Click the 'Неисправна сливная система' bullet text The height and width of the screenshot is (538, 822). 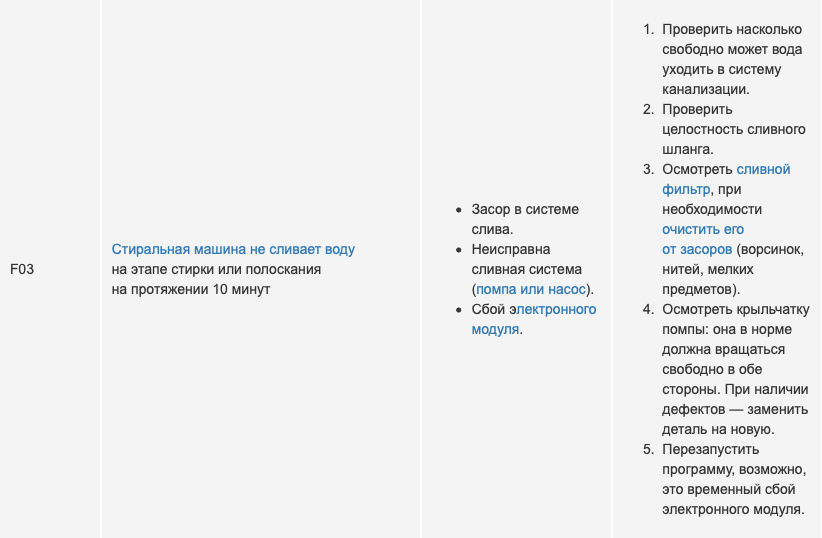(526, 259)
